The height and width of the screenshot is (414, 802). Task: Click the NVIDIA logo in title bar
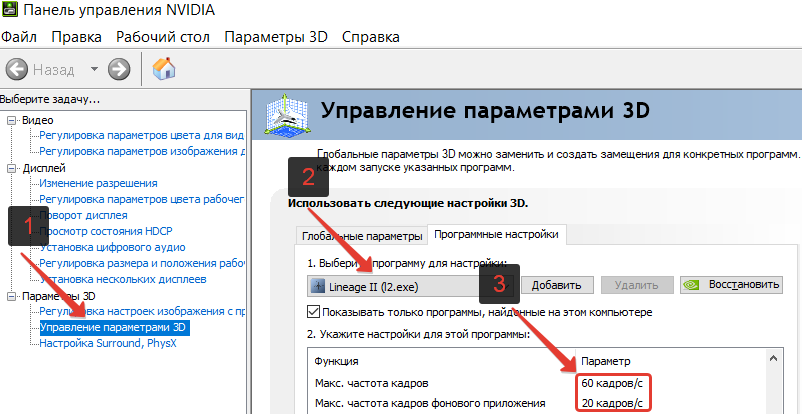coord(11,10)
